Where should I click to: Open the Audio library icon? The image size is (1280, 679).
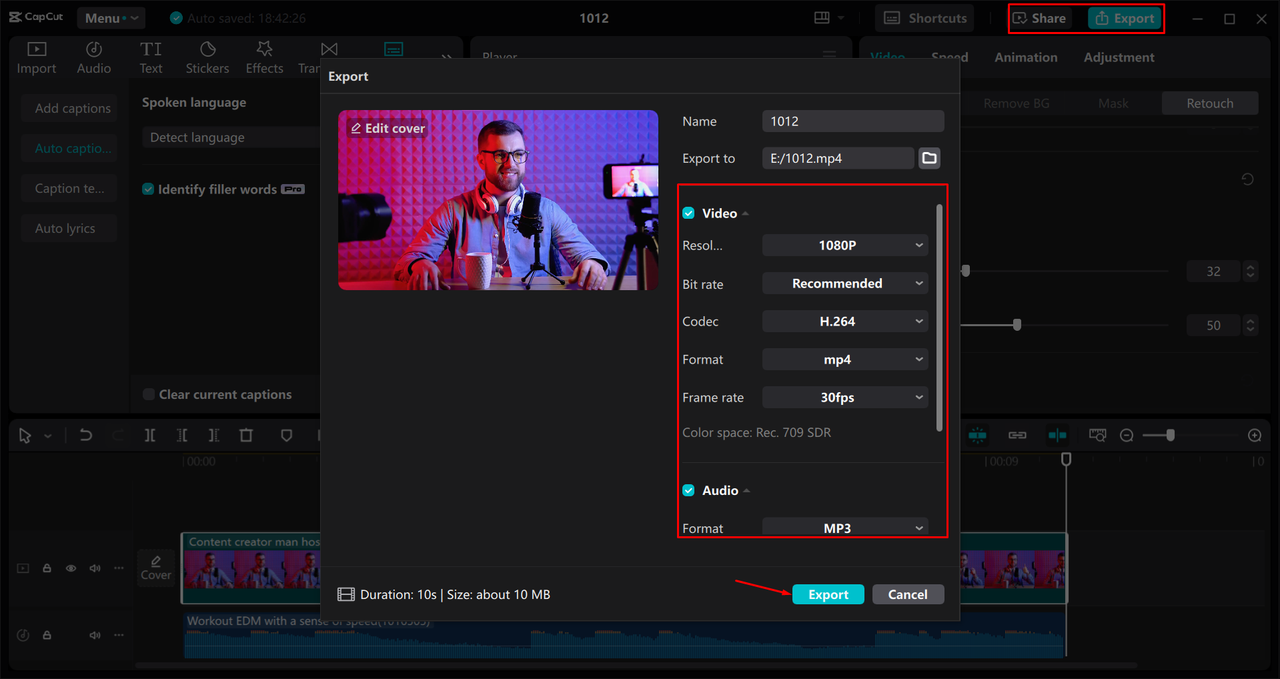pos(94,58)
